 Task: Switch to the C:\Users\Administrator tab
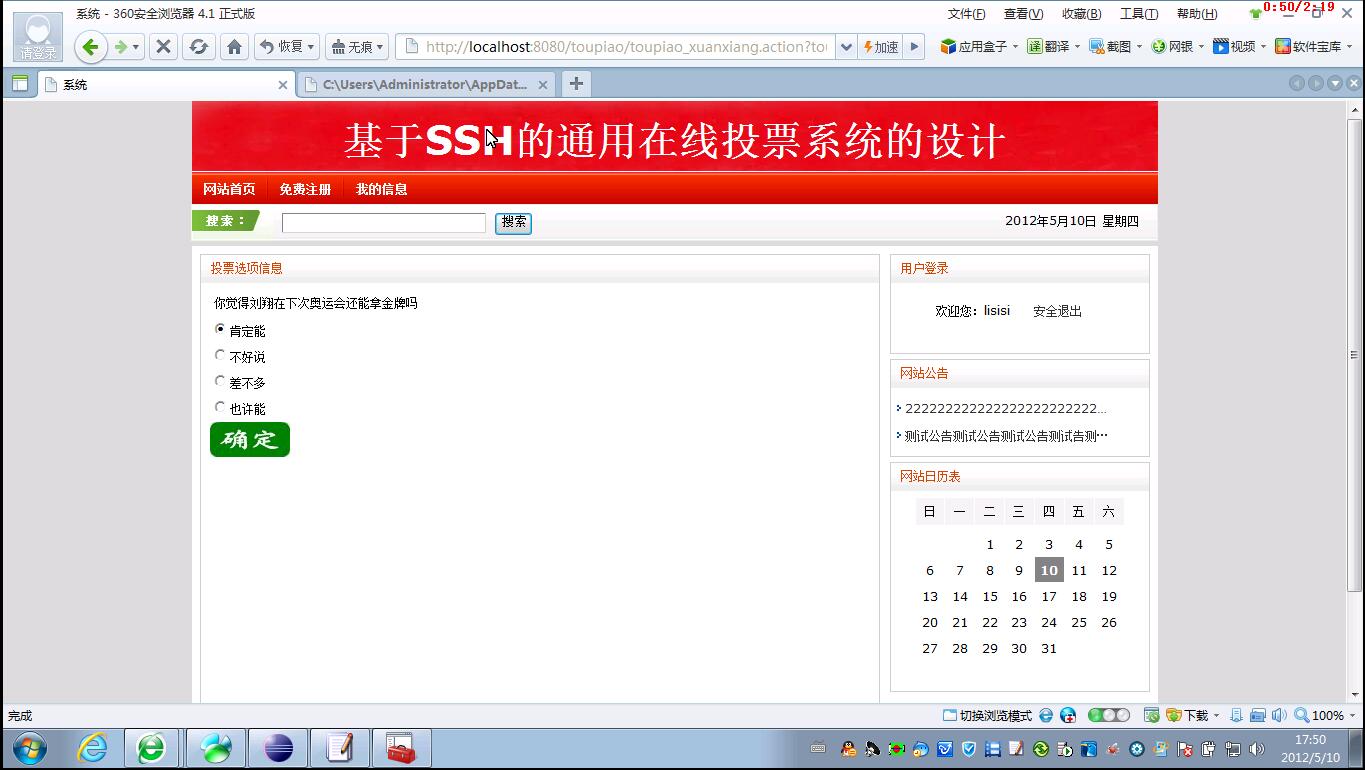coord(425,84)
